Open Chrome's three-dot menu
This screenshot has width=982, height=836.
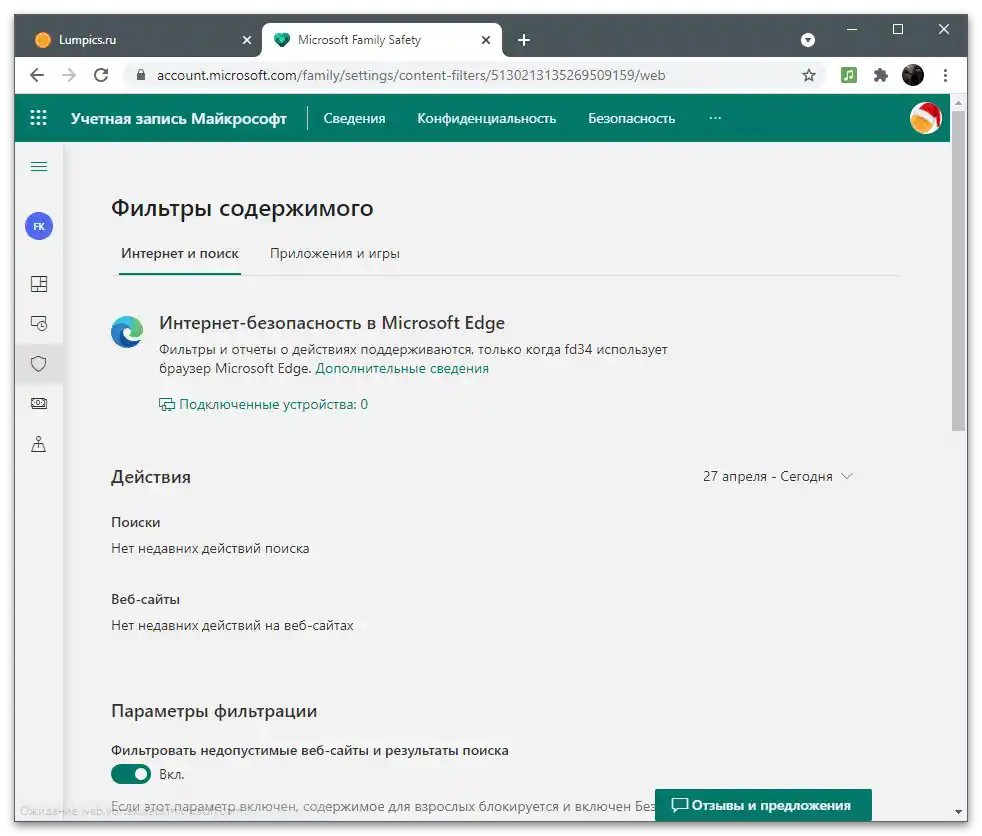pos(945,75)
